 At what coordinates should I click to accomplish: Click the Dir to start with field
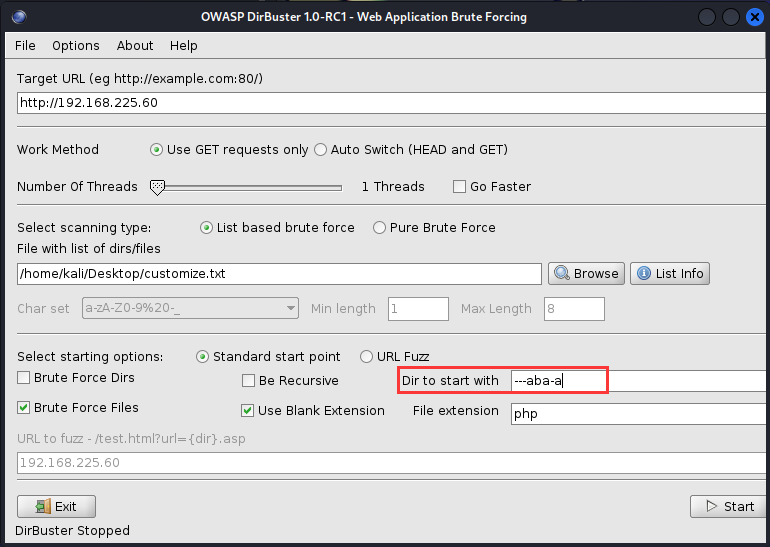pos(638,381)
